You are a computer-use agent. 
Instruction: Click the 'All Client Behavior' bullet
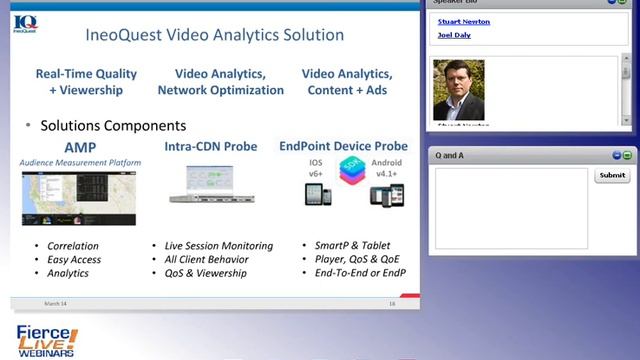coord(207,259)
